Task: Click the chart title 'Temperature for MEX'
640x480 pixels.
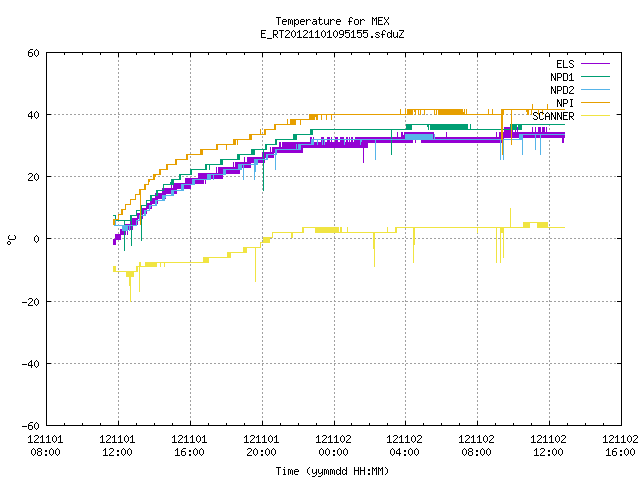Action: point(332,21)
